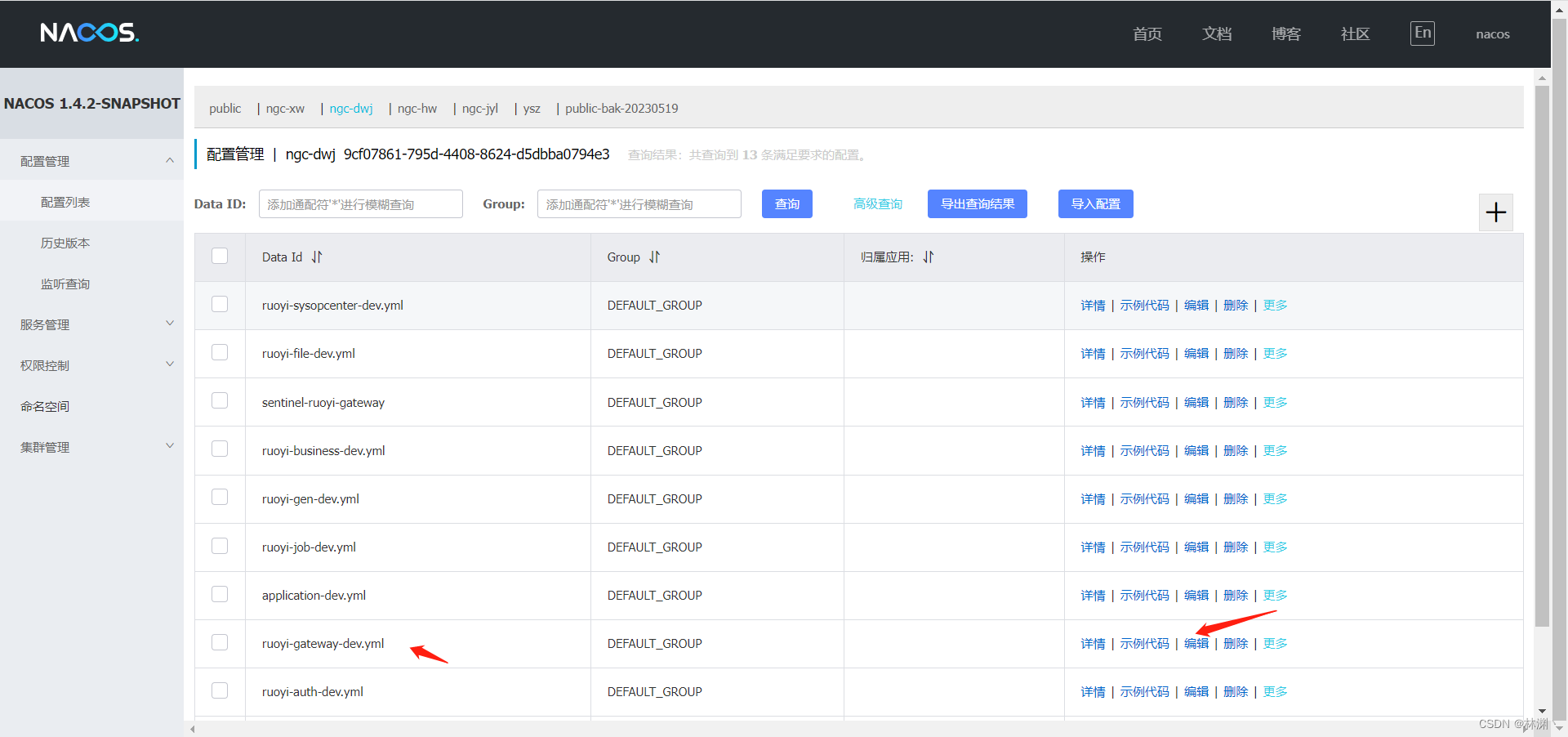Switch to public-bak-20230519 namespace tab

[621, 108]
